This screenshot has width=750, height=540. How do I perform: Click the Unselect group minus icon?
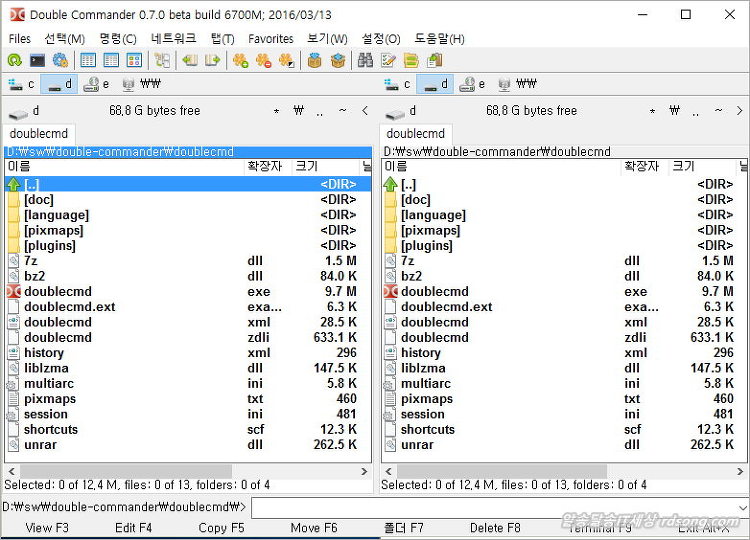[x=263, y=61]
